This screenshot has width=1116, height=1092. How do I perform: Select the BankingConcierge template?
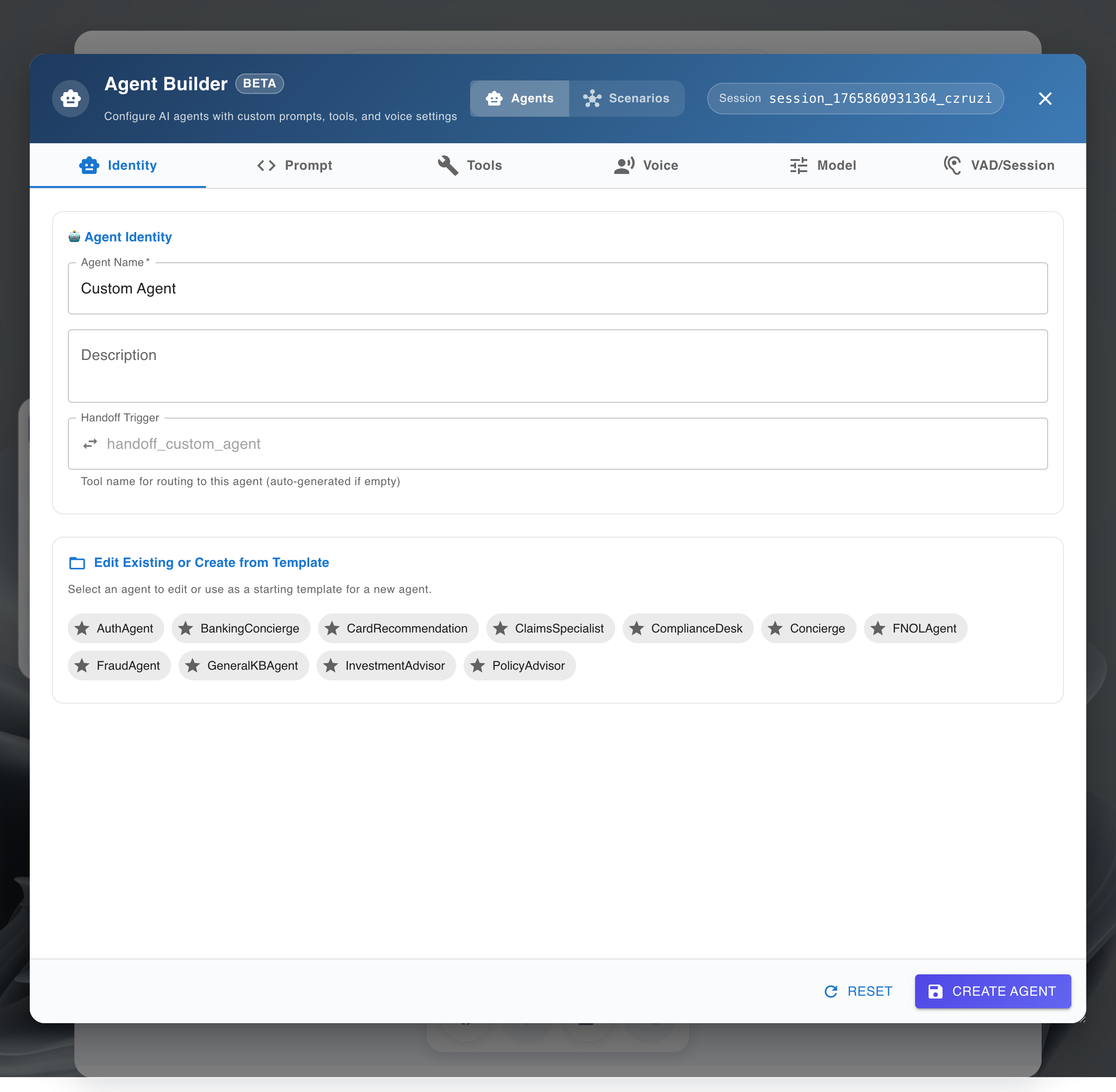coord(241,628)
